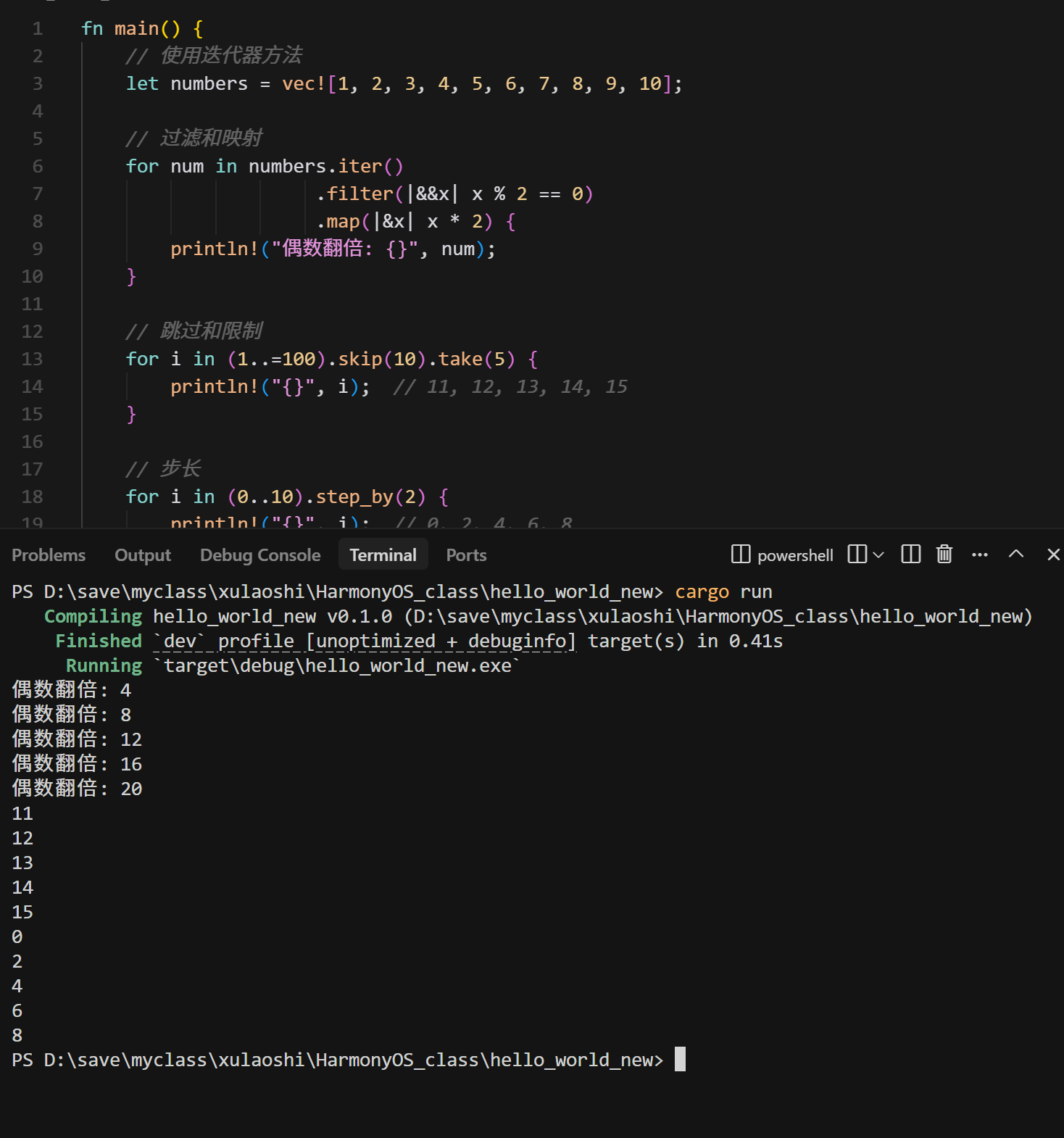Open the Debug Console tab
This screenshot has height=1138, width=1064.
click(260, 555)
